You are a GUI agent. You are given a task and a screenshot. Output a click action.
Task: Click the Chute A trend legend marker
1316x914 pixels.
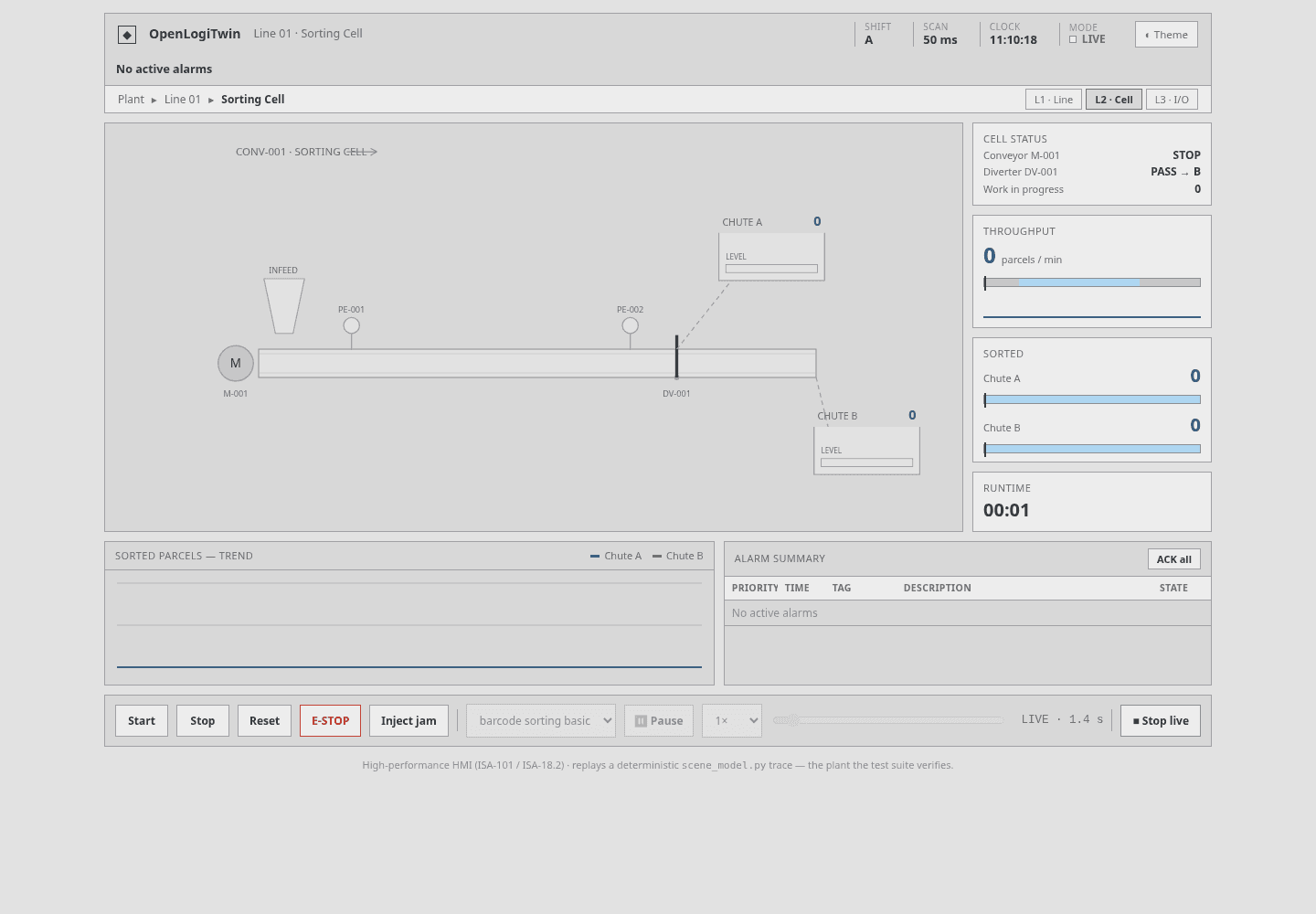[x=595, y=556]
